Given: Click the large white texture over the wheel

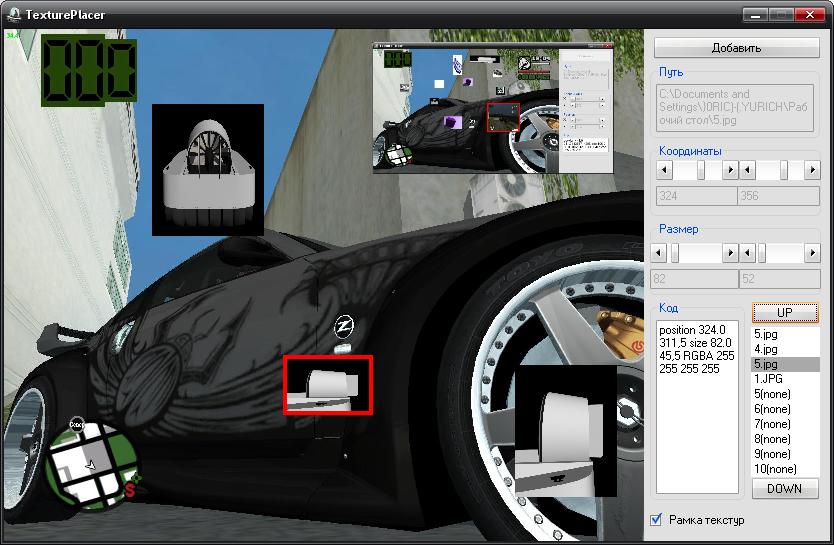Looking at the screenshot, I should [566, 431].
